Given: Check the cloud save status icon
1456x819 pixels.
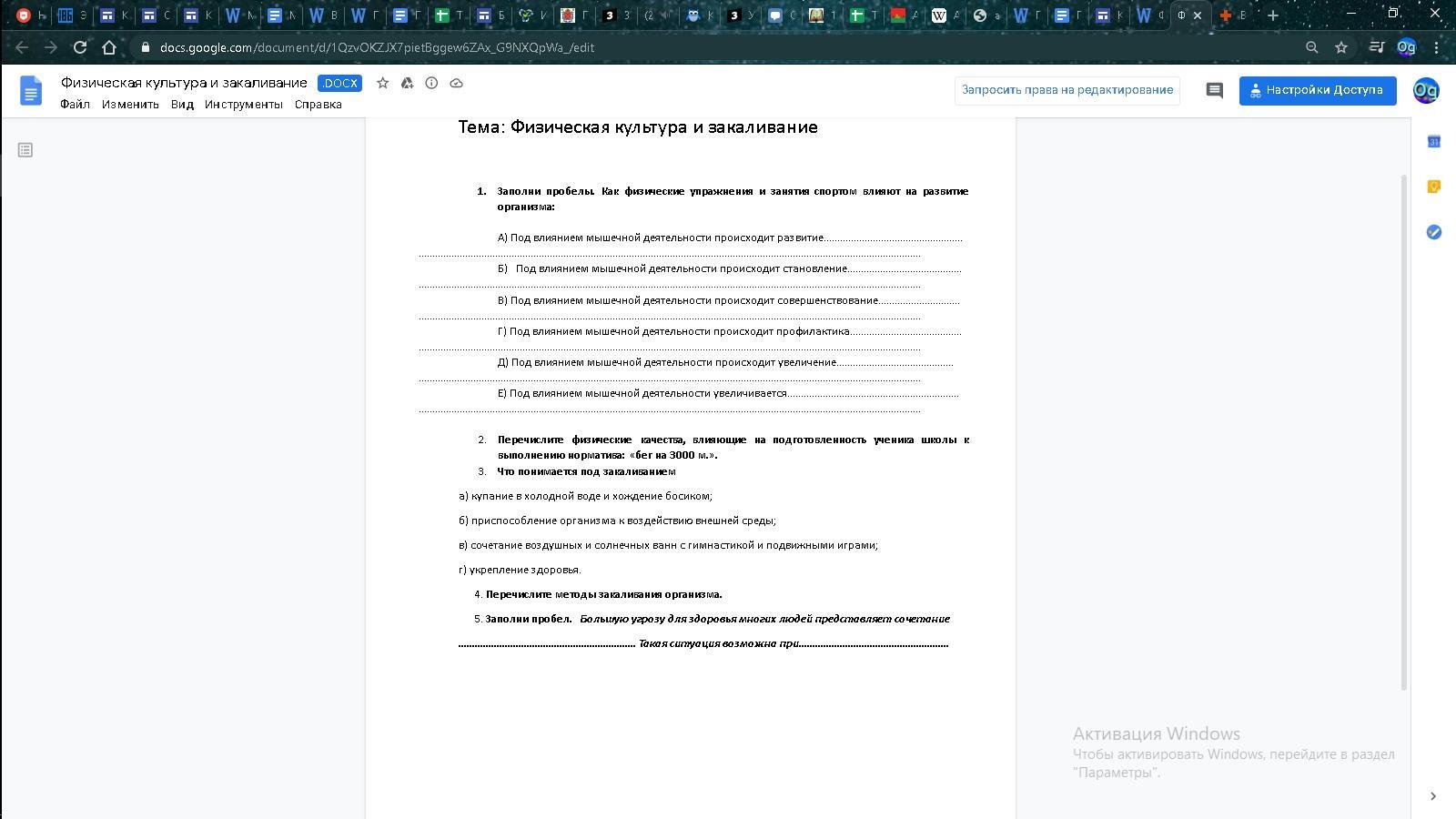Looking at the screenshot, I should [x=457, y=83].
